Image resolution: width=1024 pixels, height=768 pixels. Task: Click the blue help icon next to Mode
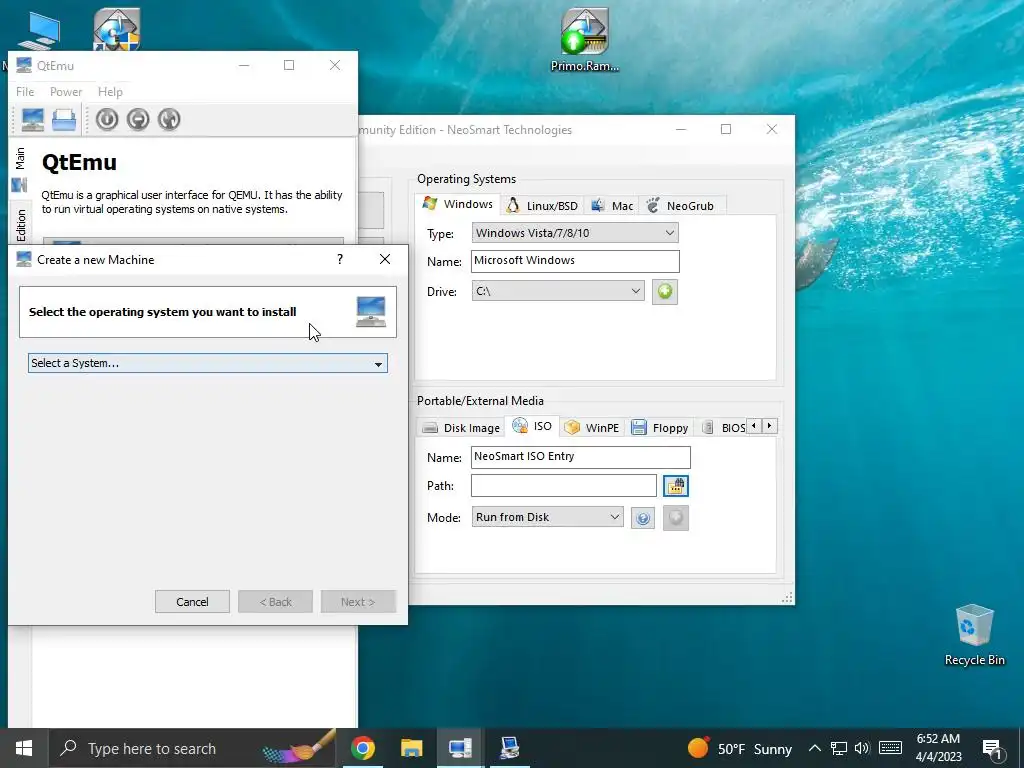[x=643, y=519]
